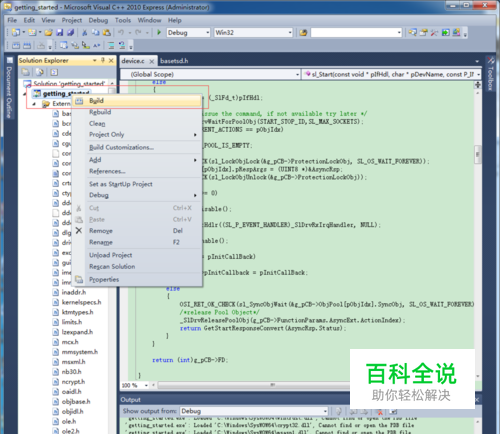Open the Debug menu in the menu bar
Screen dimensions: 500x434
[98, 20]
